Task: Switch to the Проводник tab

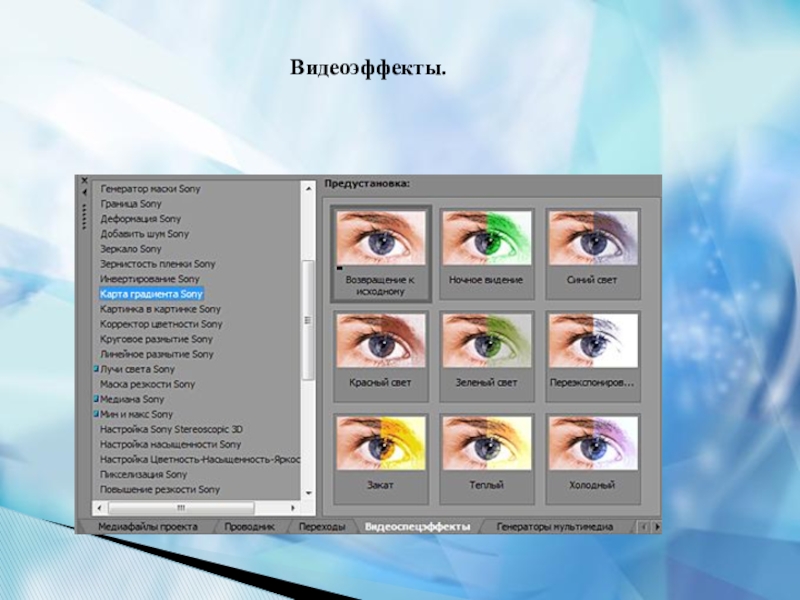Action: [x=250, y=526]
